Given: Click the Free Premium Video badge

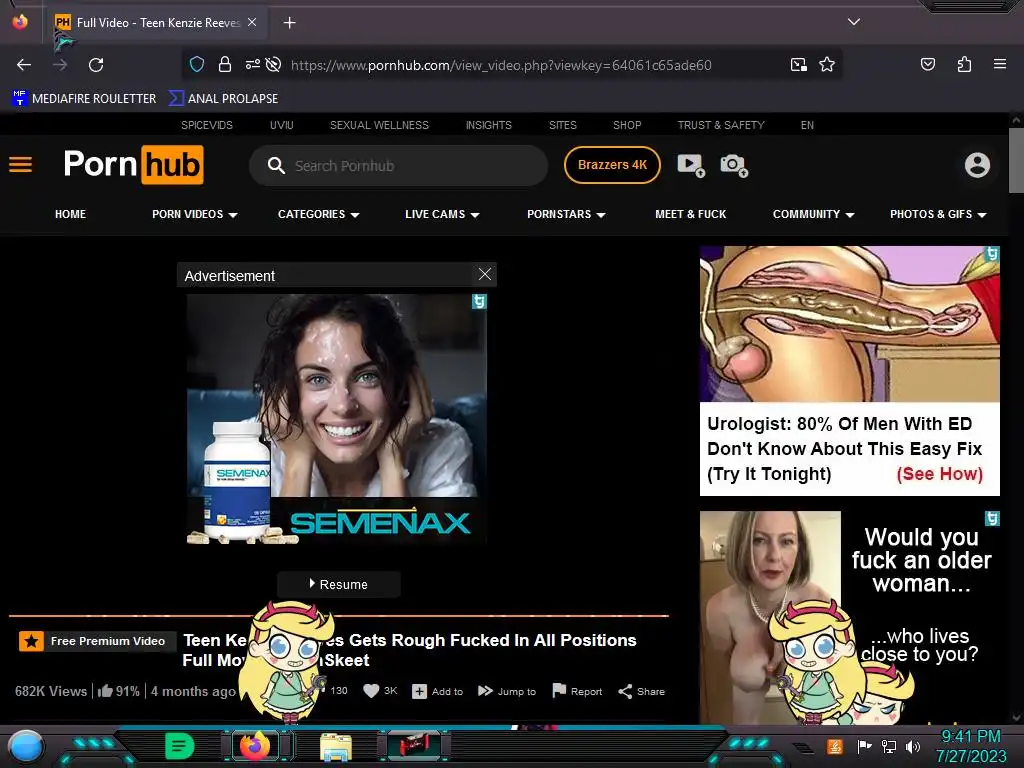Looking at the screenshot, I should click(97, 641).
